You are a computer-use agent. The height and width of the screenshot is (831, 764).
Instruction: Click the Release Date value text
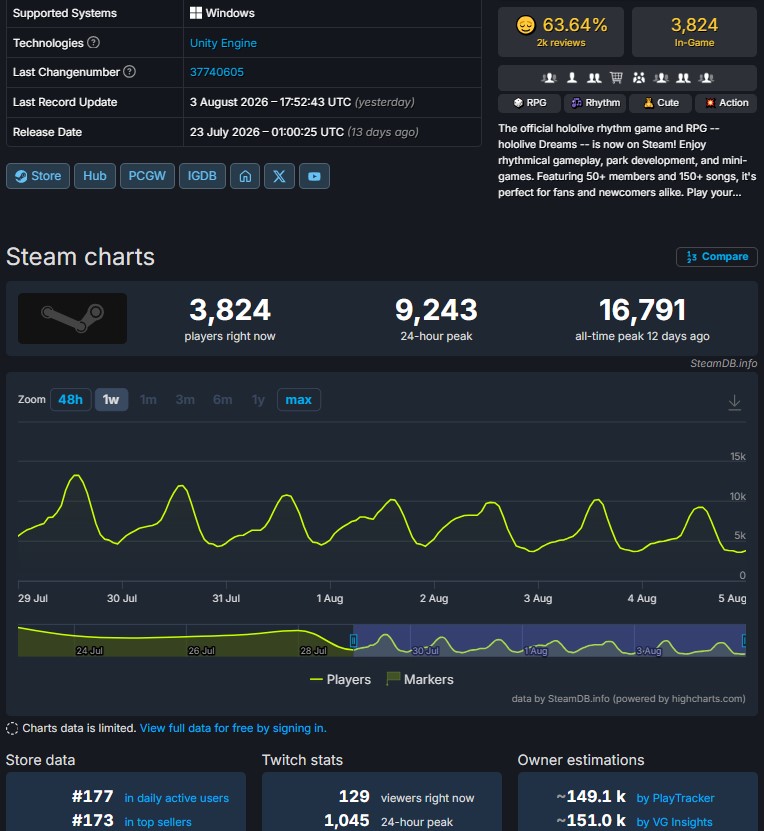(304, 132)
